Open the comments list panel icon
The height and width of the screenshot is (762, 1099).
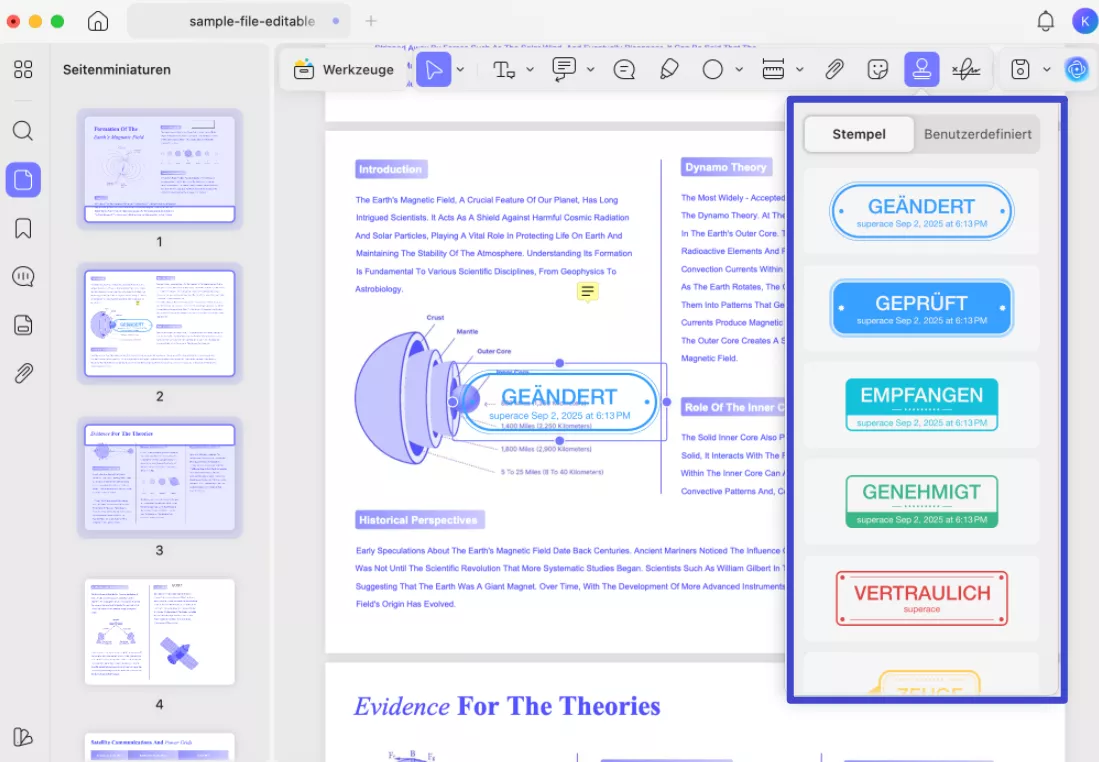click(x=23, y=277)
